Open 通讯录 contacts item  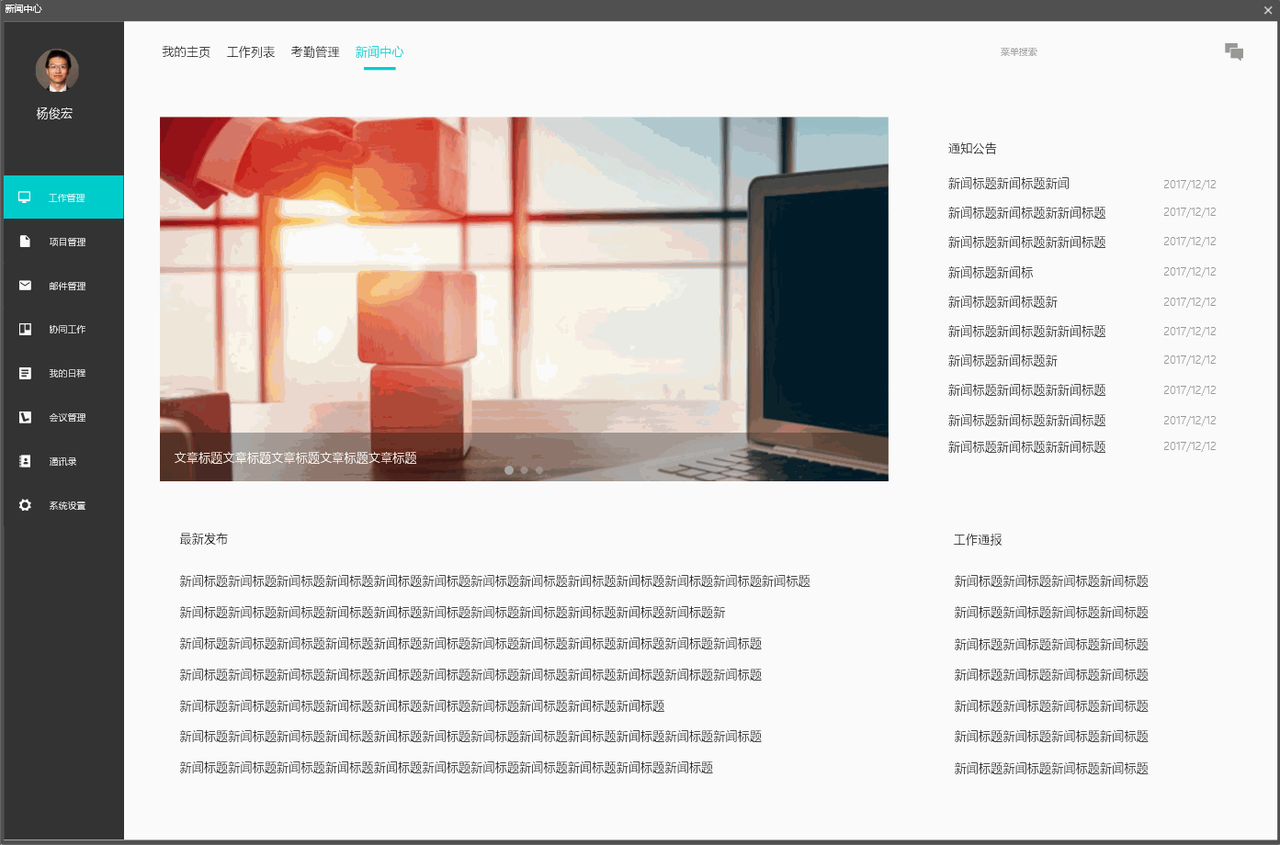point(64,461)
